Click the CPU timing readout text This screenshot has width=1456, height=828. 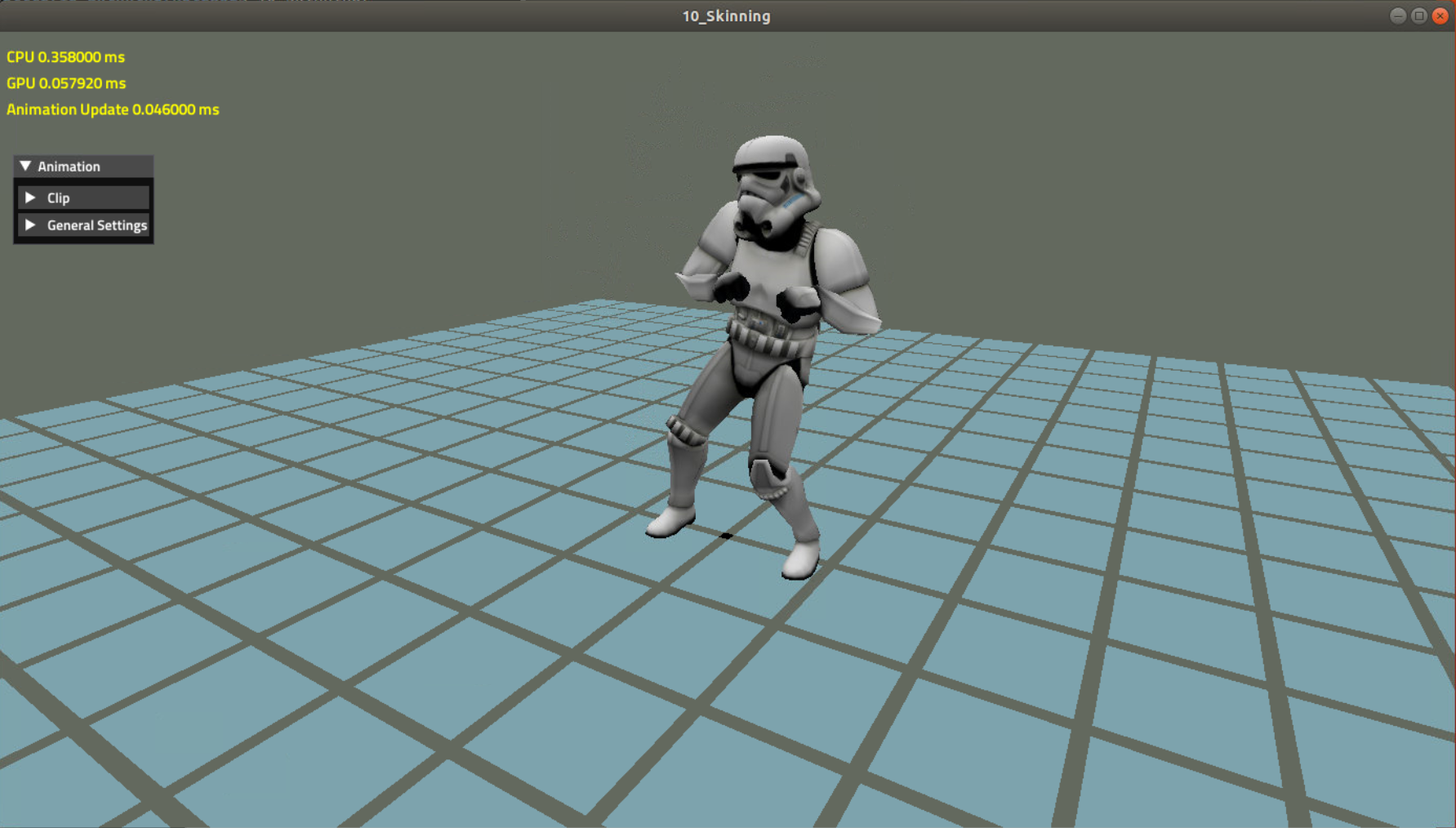[x=65, y=57]
